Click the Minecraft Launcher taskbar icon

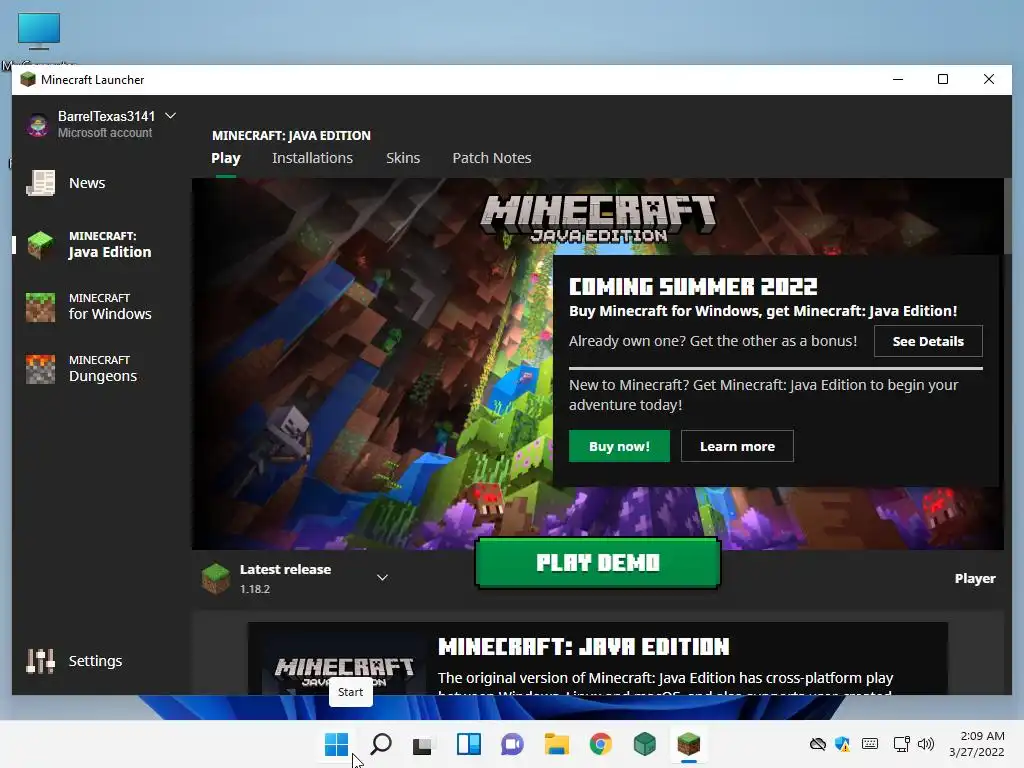pos(688,744)
